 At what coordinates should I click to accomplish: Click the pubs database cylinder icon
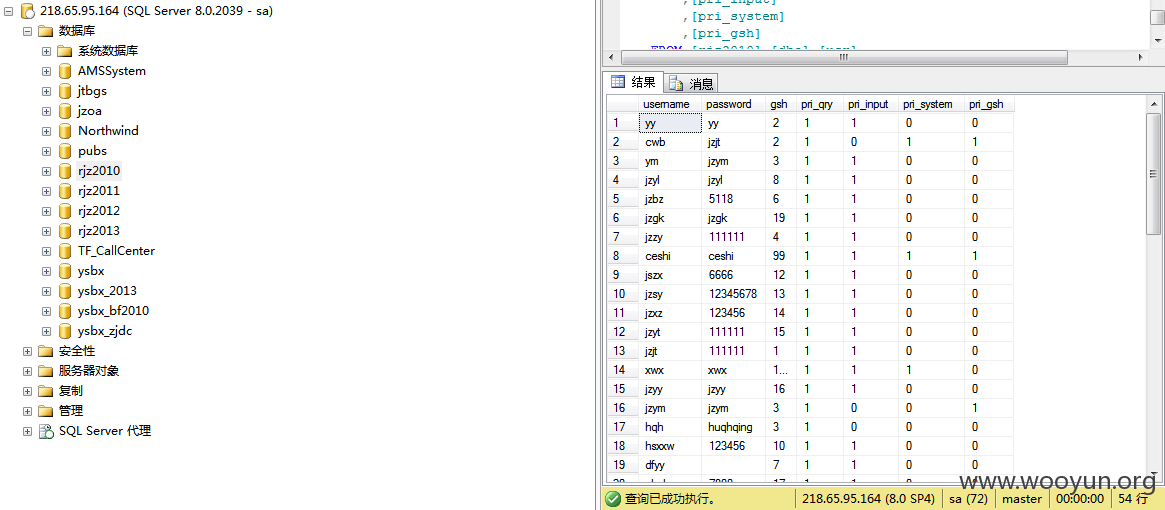coord(65,151)
